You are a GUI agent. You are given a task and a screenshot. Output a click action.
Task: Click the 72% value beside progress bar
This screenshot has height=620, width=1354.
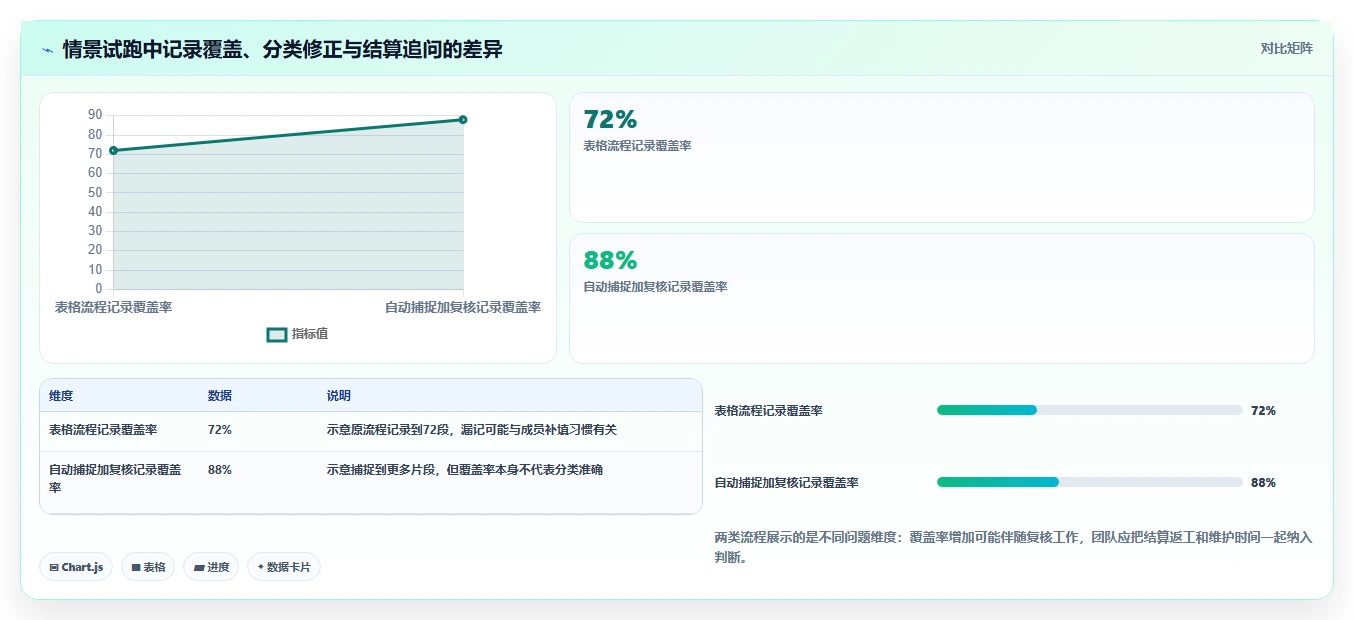1263,411
